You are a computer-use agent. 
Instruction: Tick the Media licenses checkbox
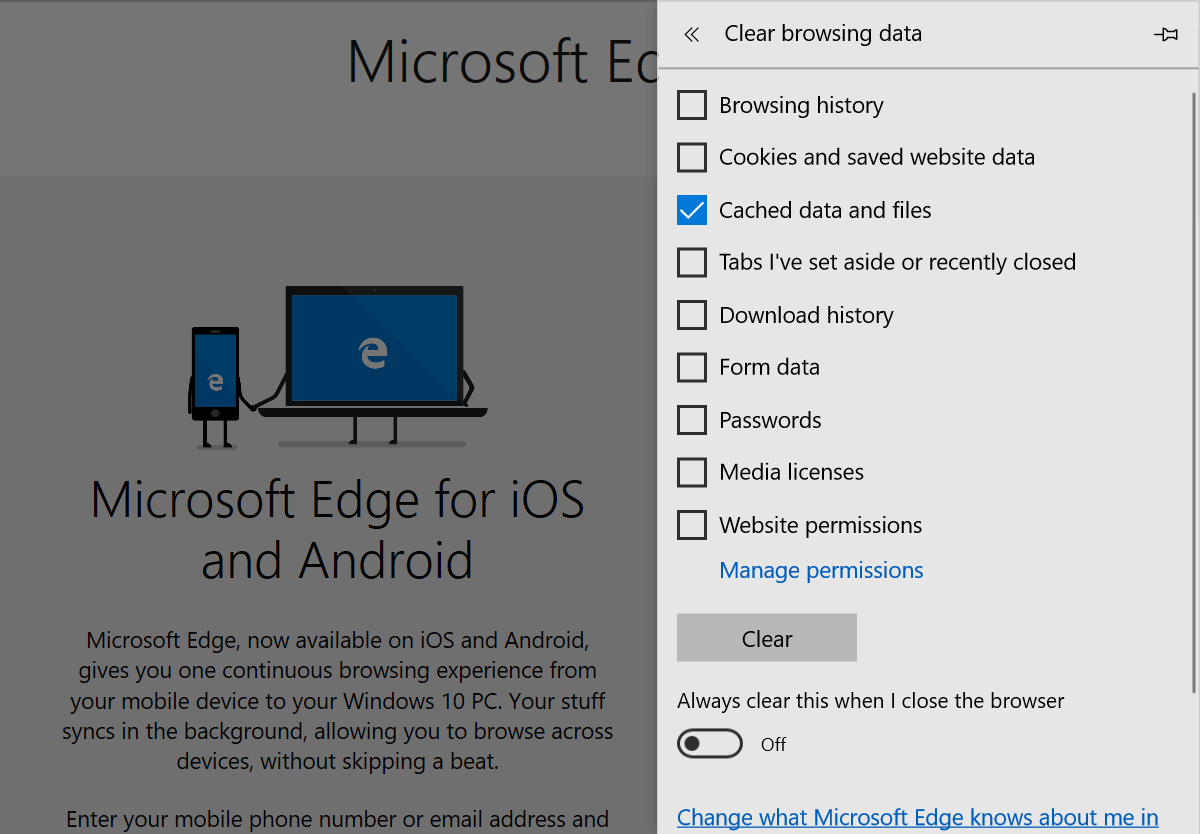692,472
